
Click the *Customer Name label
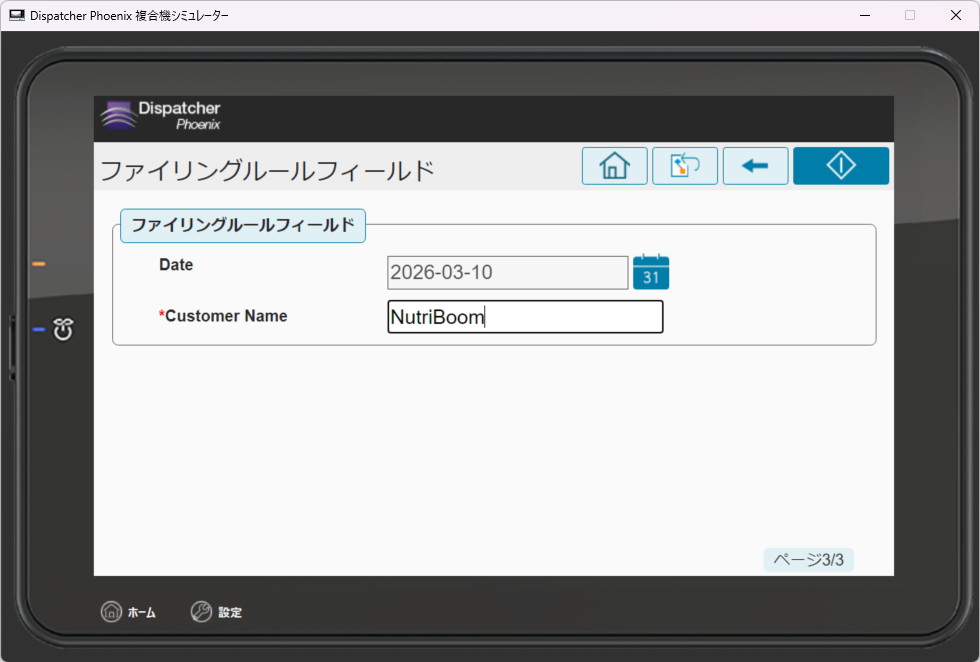223,316
